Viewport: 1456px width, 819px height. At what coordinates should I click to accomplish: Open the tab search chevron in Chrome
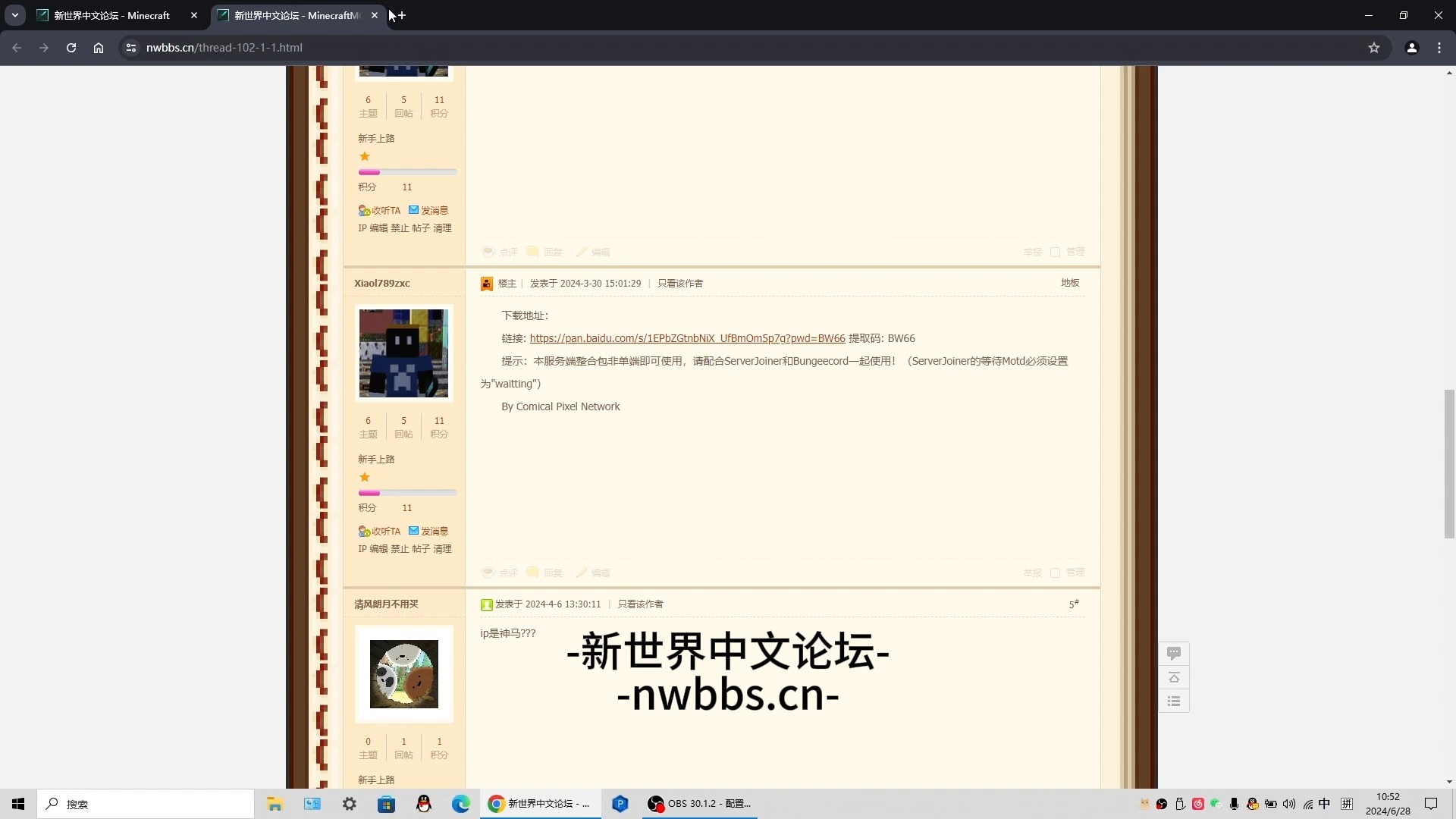pyautogui.click(x=15, y=15)
